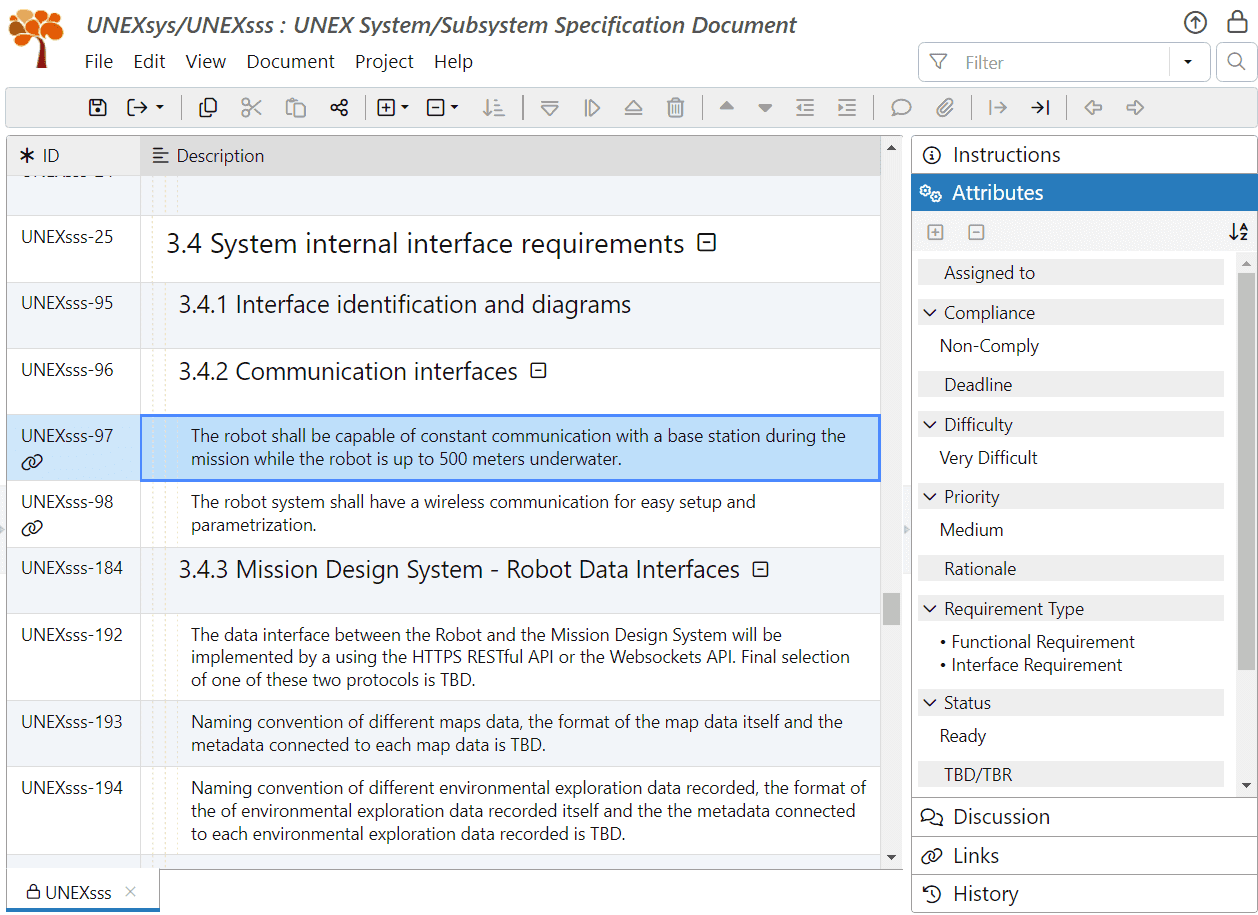Open the Discussion panel

1084,817
